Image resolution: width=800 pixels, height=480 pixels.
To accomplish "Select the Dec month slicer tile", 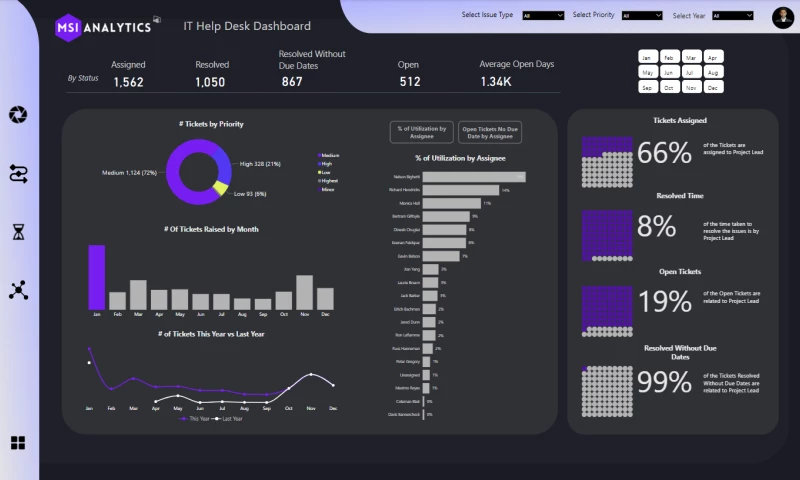I will tap(713, 87).
